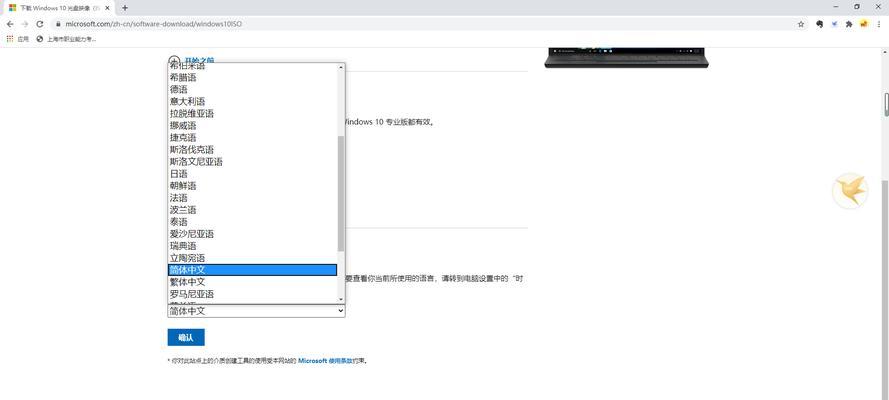Open the blue bird extension icon
889x400 pixels.
point(834,24)
